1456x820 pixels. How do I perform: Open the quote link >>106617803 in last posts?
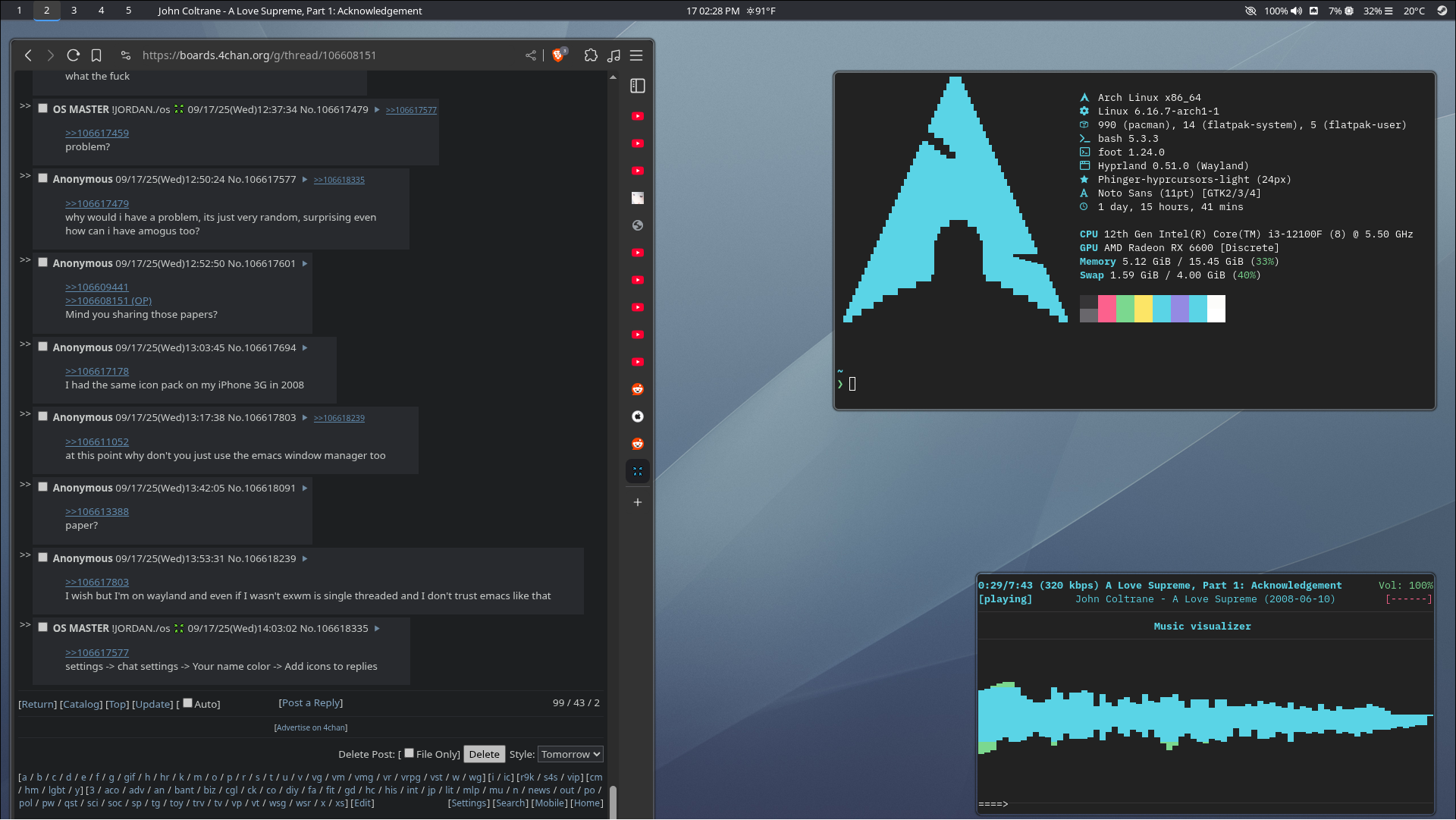point(97,583)
